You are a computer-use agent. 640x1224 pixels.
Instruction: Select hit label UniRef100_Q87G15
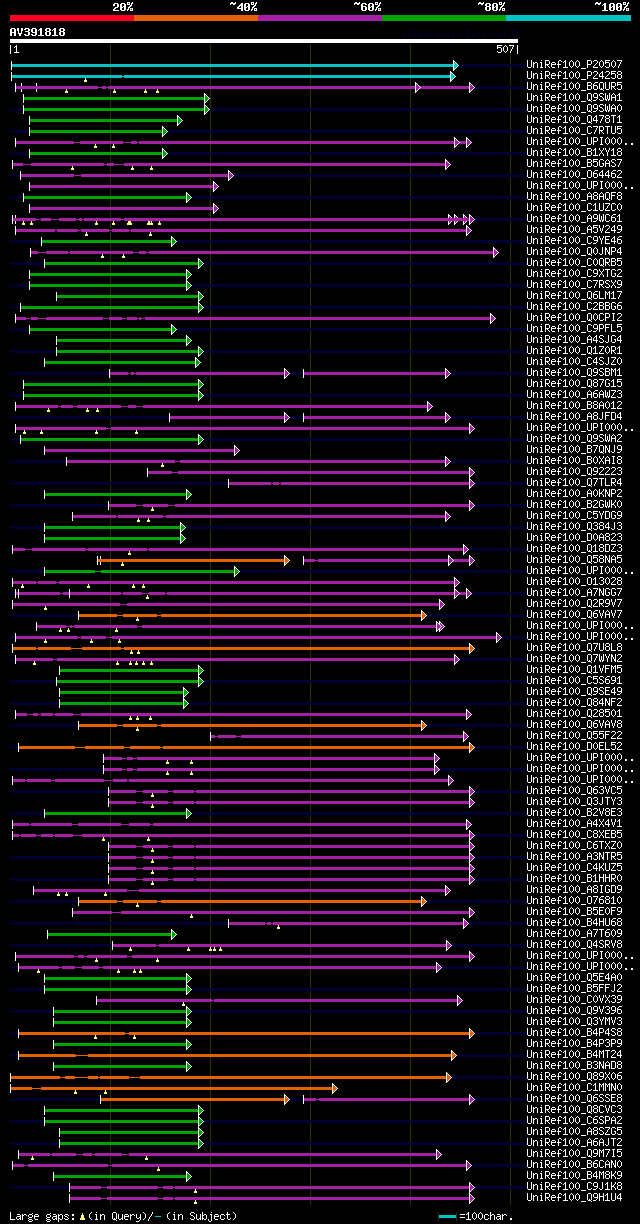click(x=574, y=383)
